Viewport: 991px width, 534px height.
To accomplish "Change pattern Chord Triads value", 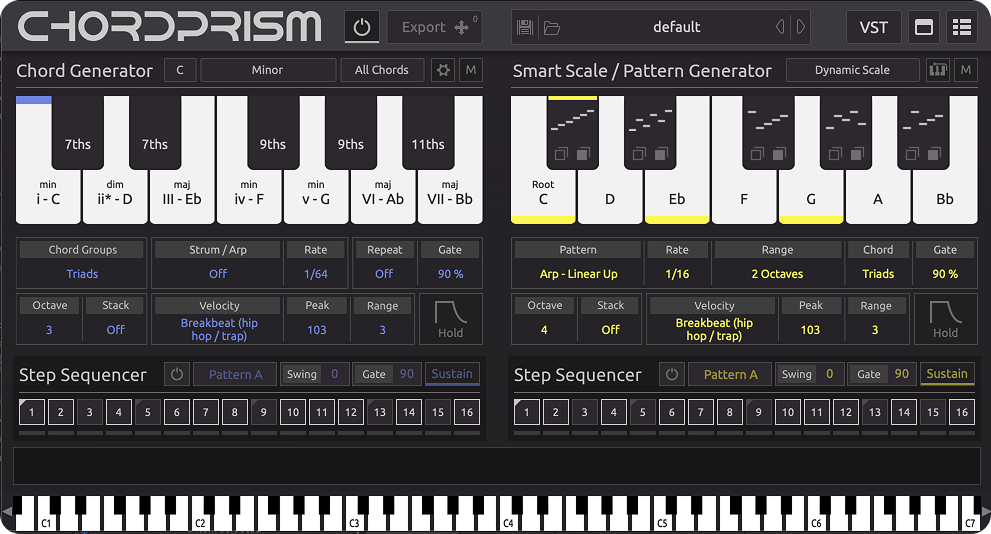I will pyautogui.click(x=879, y=274).
